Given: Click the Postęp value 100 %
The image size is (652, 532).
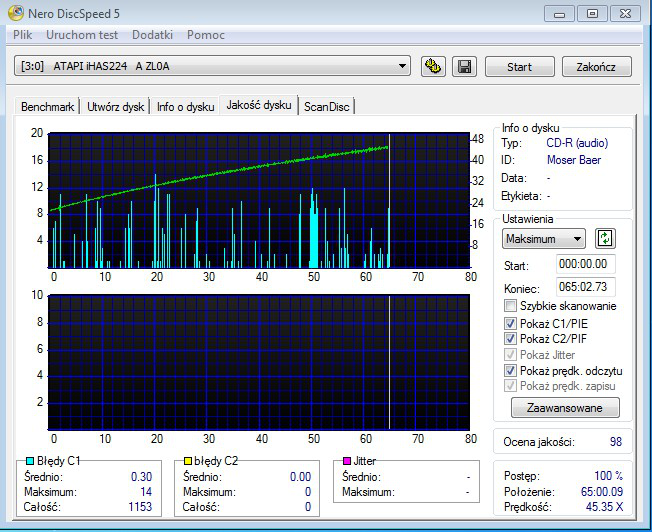Looking at the screenshot, I should click(609, 475).
